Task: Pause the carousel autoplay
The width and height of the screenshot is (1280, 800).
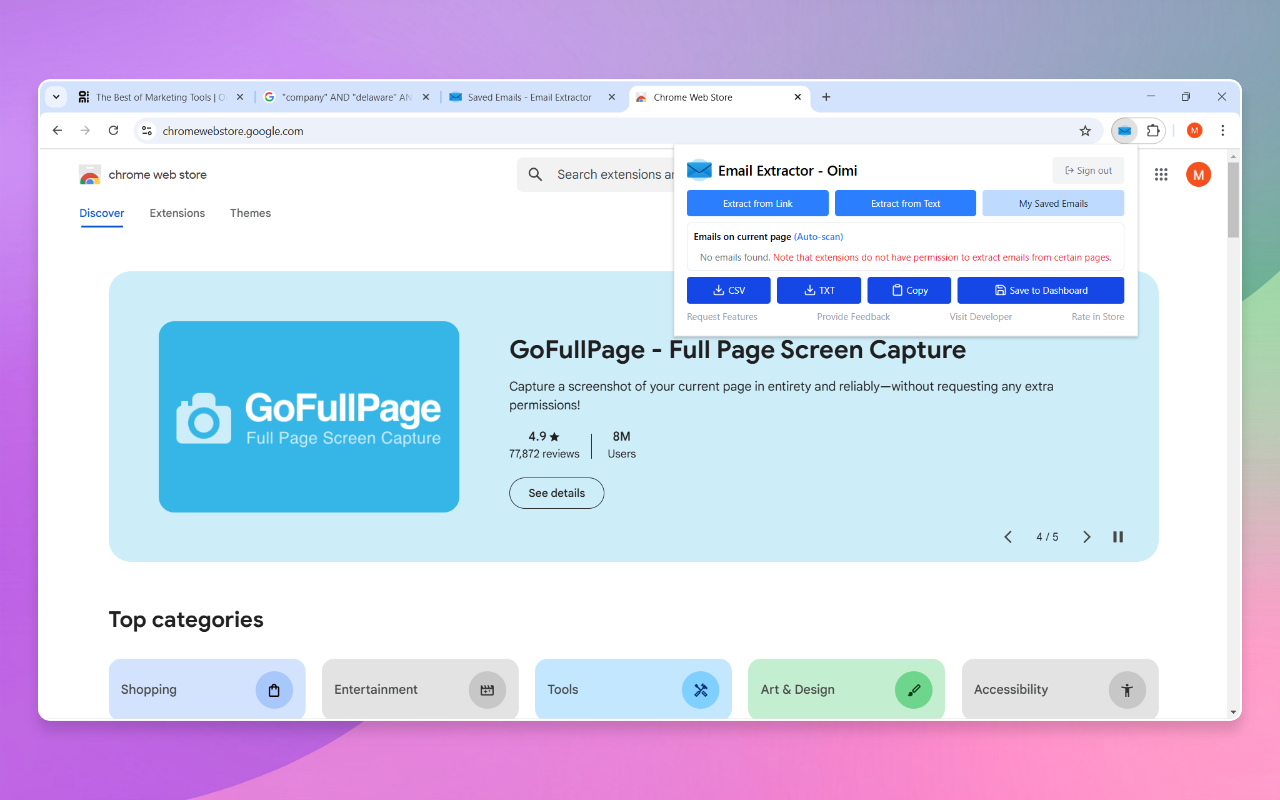Action: (x=1118, y=537)
